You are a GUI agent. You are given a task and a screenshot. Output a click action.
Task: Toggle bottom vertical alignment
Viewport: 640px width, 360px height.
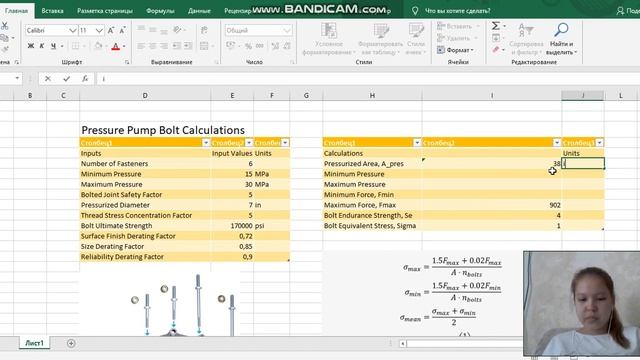[x=164, y=31]
